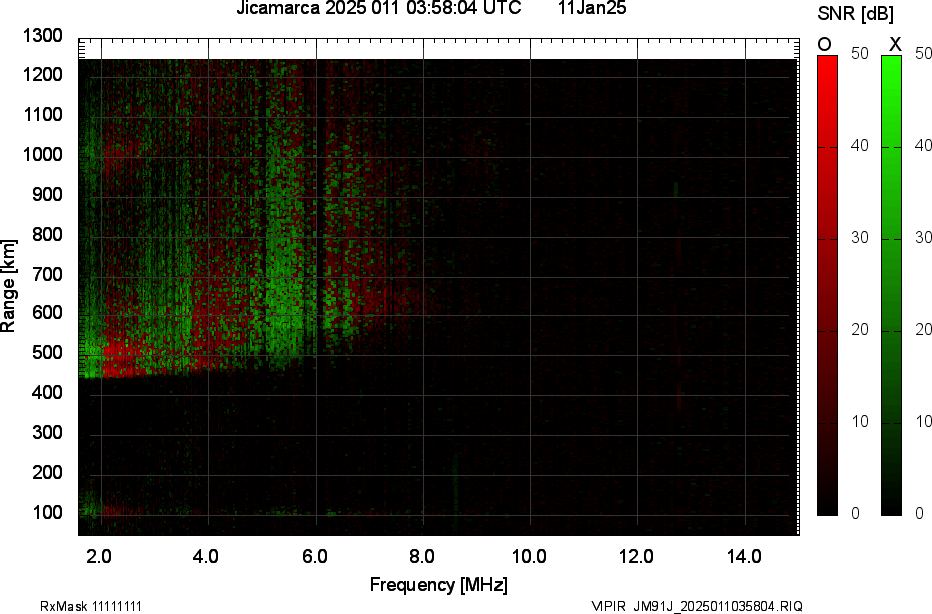932x614 pixels.
Task: Click the red O-mode color bar
Action: coord(827,285)
